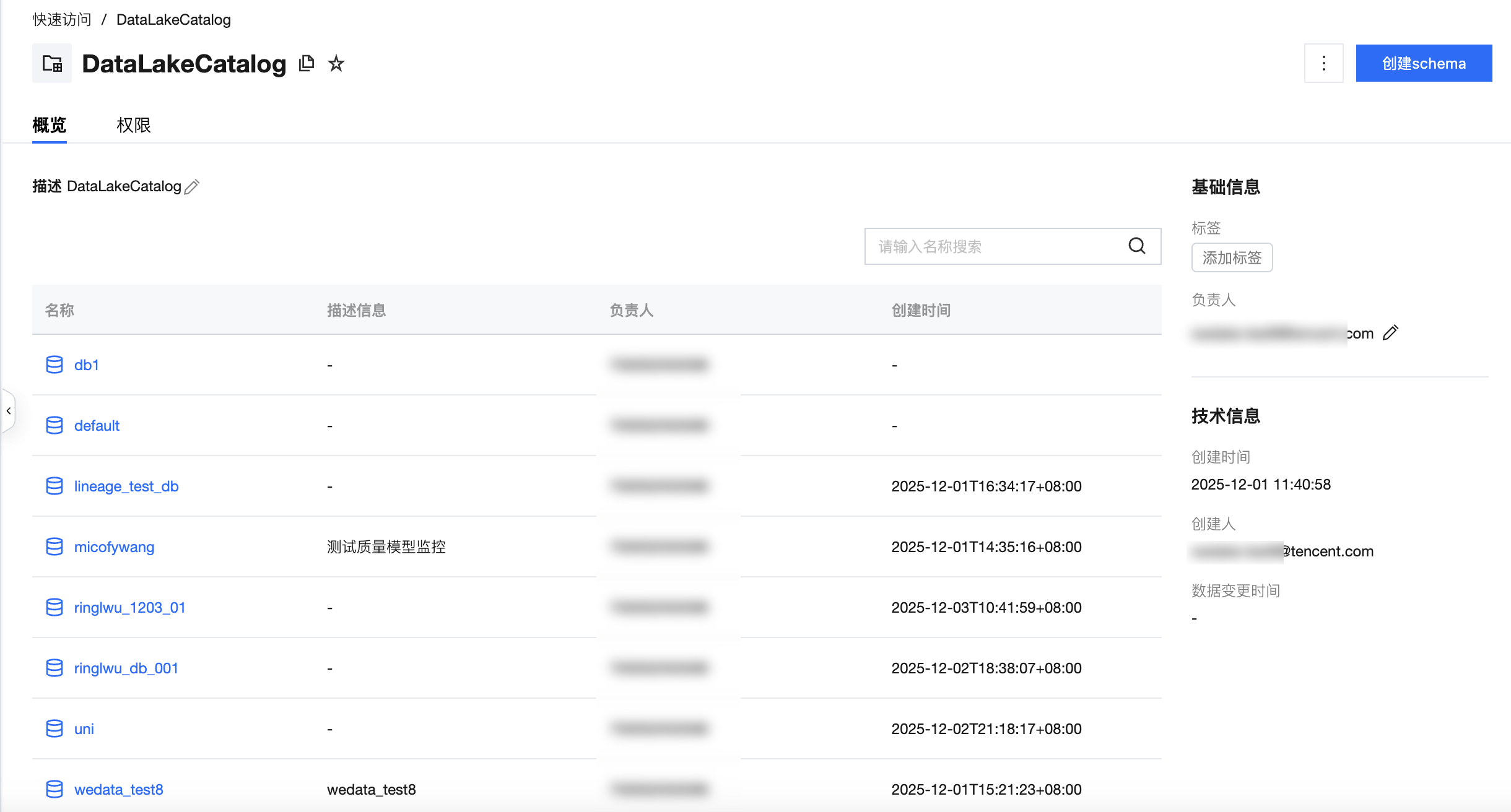Edit the 负责人 owner with pencil icon
Viewport: 1511px width, 812px height.
point(1390,333)
